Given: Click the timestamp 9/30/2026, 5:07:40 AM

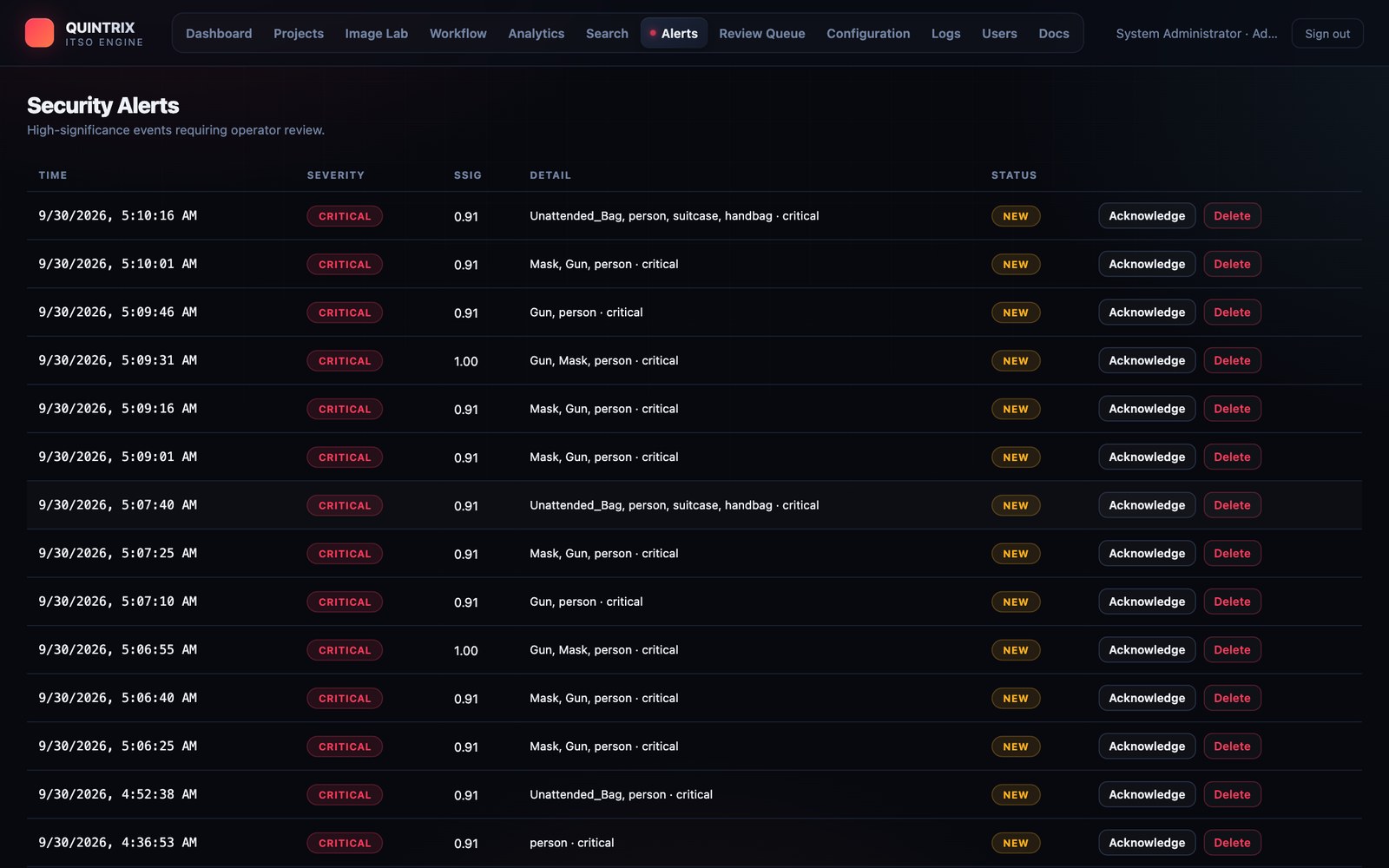Looking at the screenshot, I should 118,505.
